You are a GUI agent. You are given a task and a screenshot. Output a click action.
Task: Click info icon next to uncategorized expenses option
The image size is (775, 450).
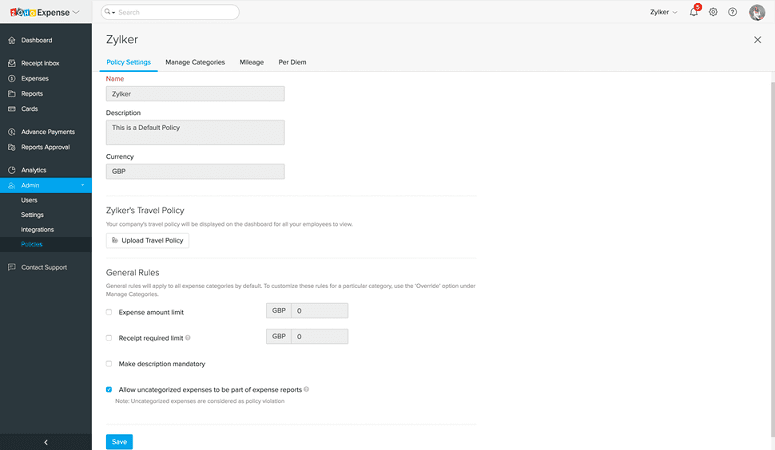pyautogui.click(x=306, y=389)
